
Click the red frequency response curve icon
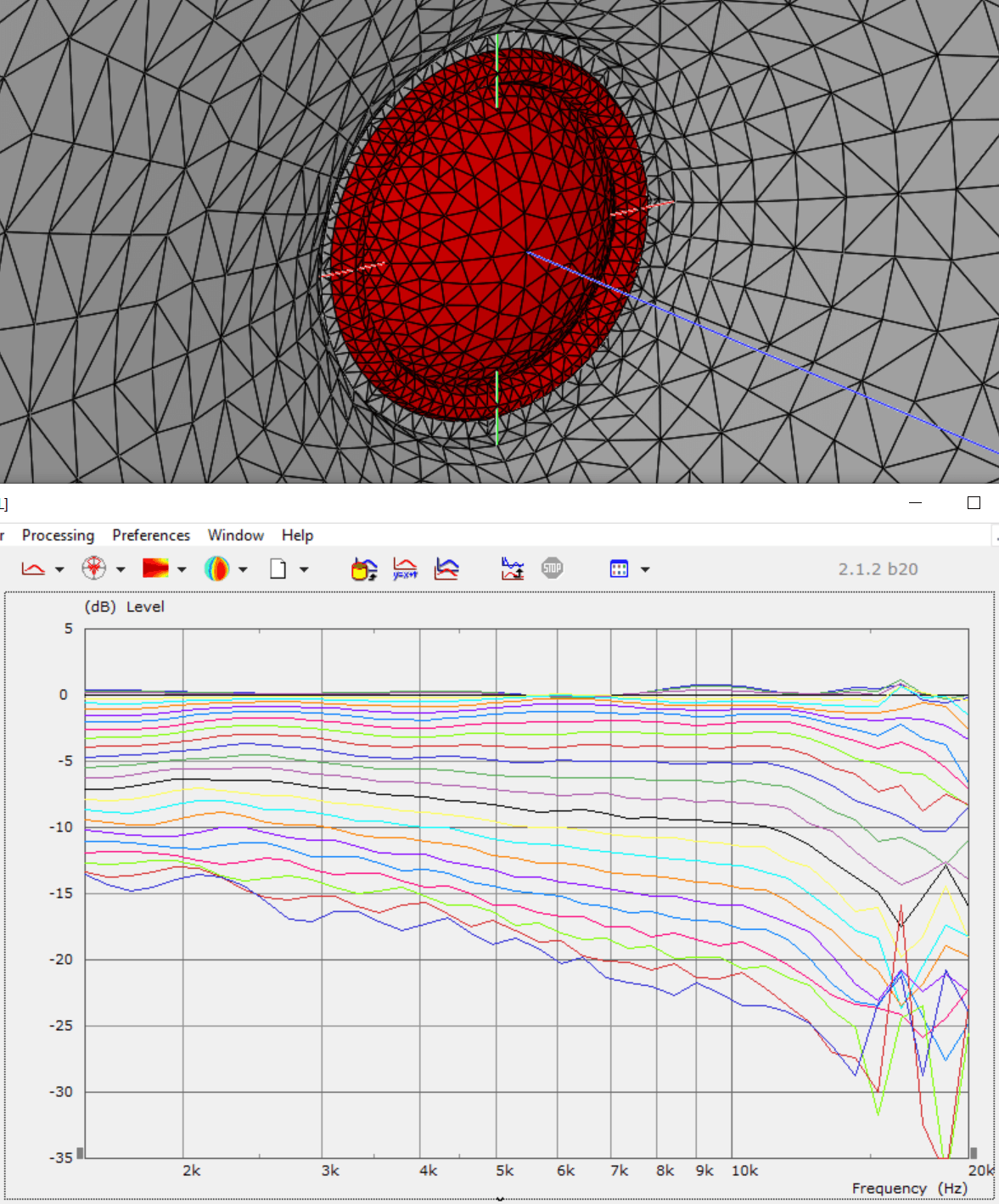(x=33, y=568)
